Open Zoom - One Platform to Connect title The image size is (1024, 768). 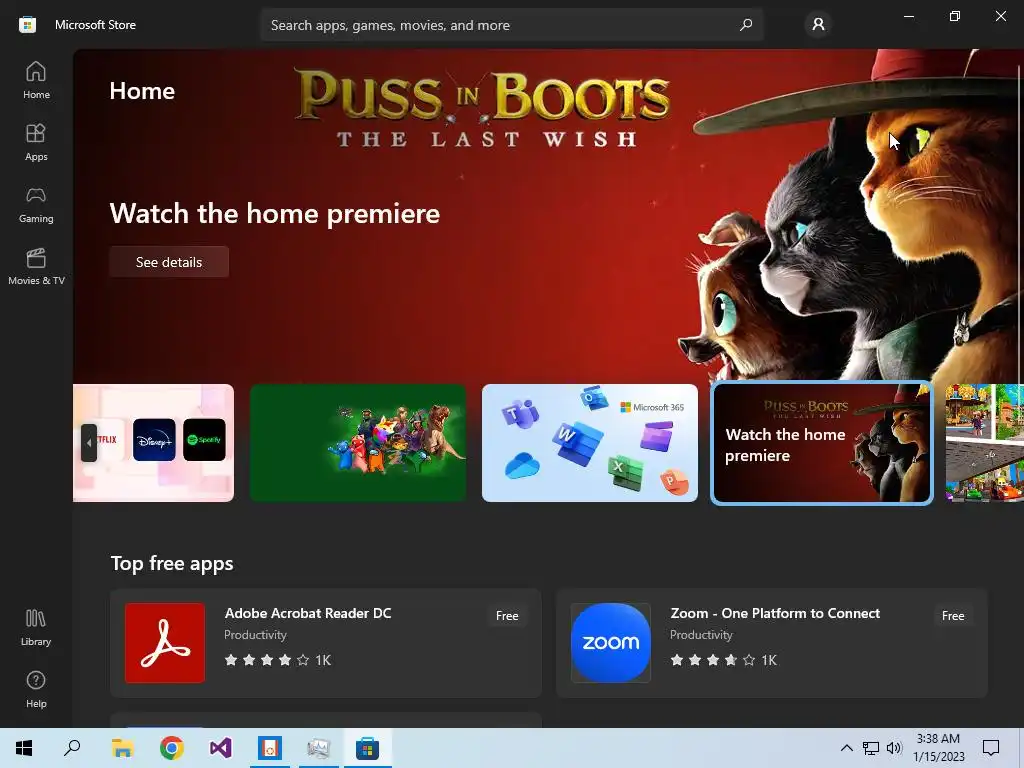[x=775, y=613]
